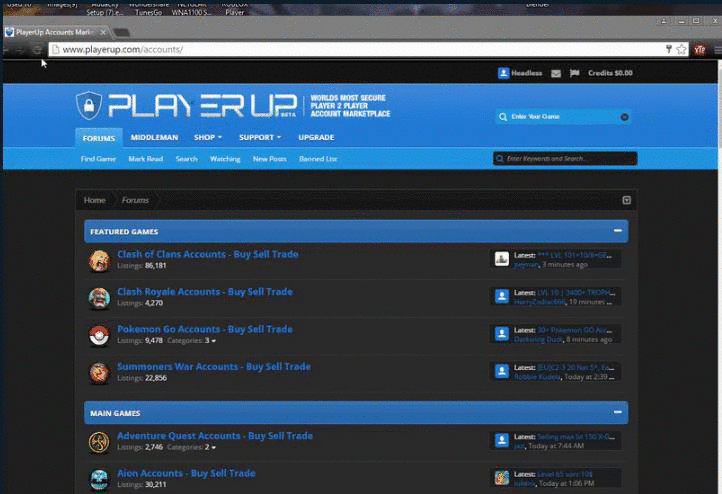
Task: Click the magnifier icon in keyword search box
Action: [500, 159]
